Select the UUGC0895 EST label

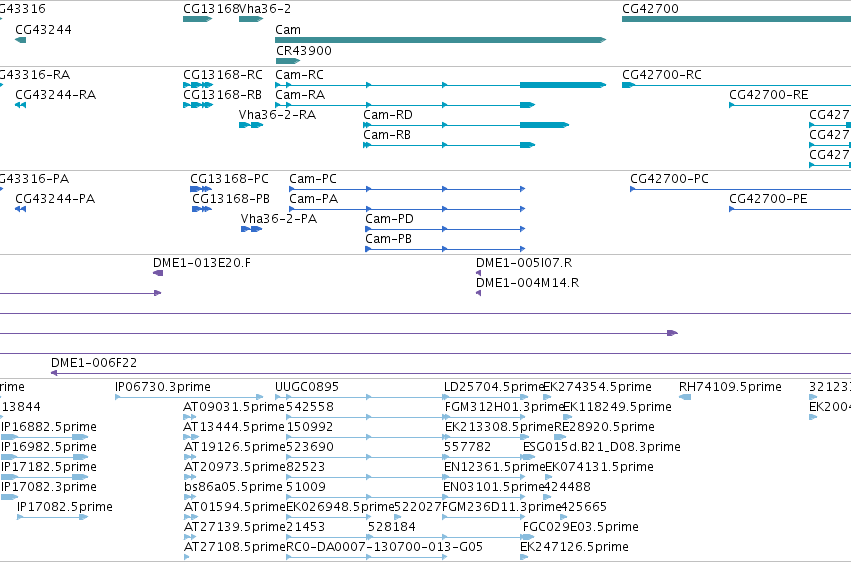tap(307, 387)
